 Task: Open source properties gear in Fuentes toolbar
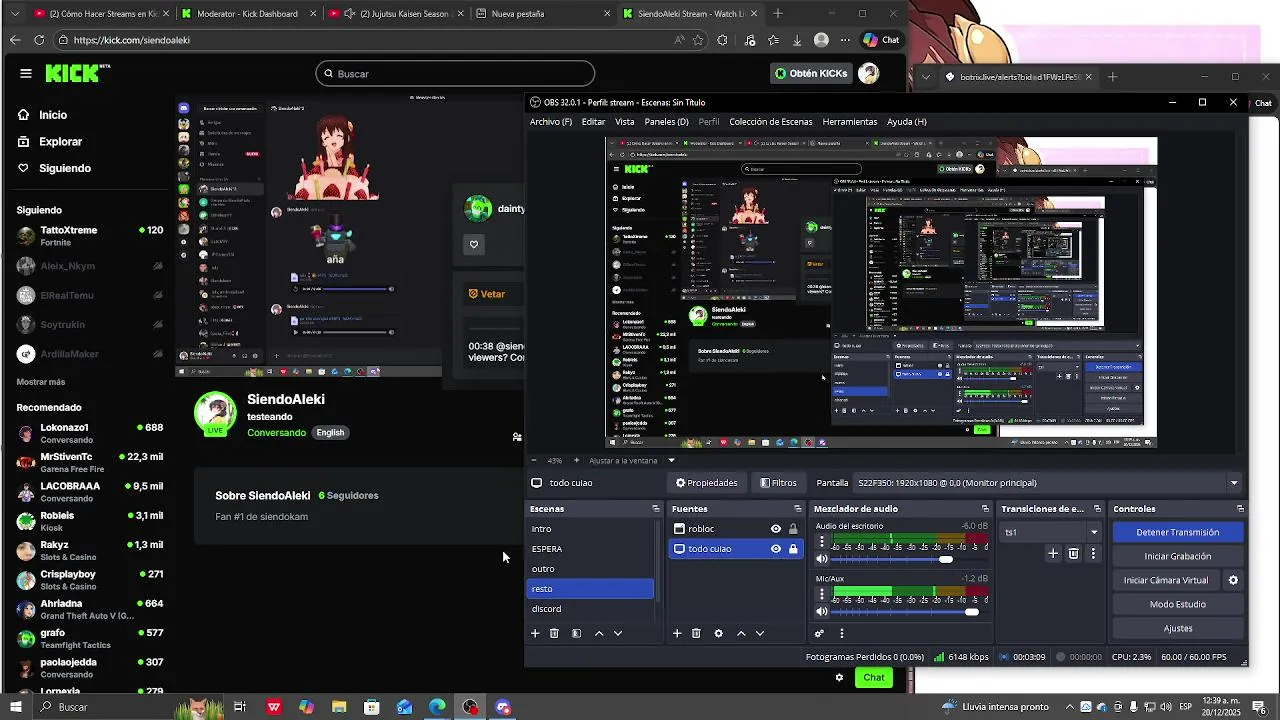point(718,633)
